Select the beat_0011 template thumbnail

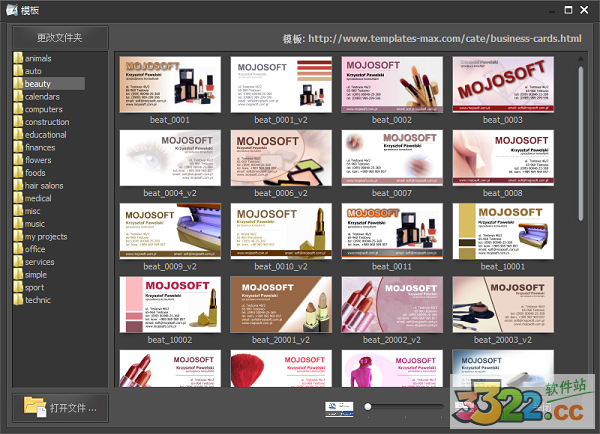tap(392, 231)
